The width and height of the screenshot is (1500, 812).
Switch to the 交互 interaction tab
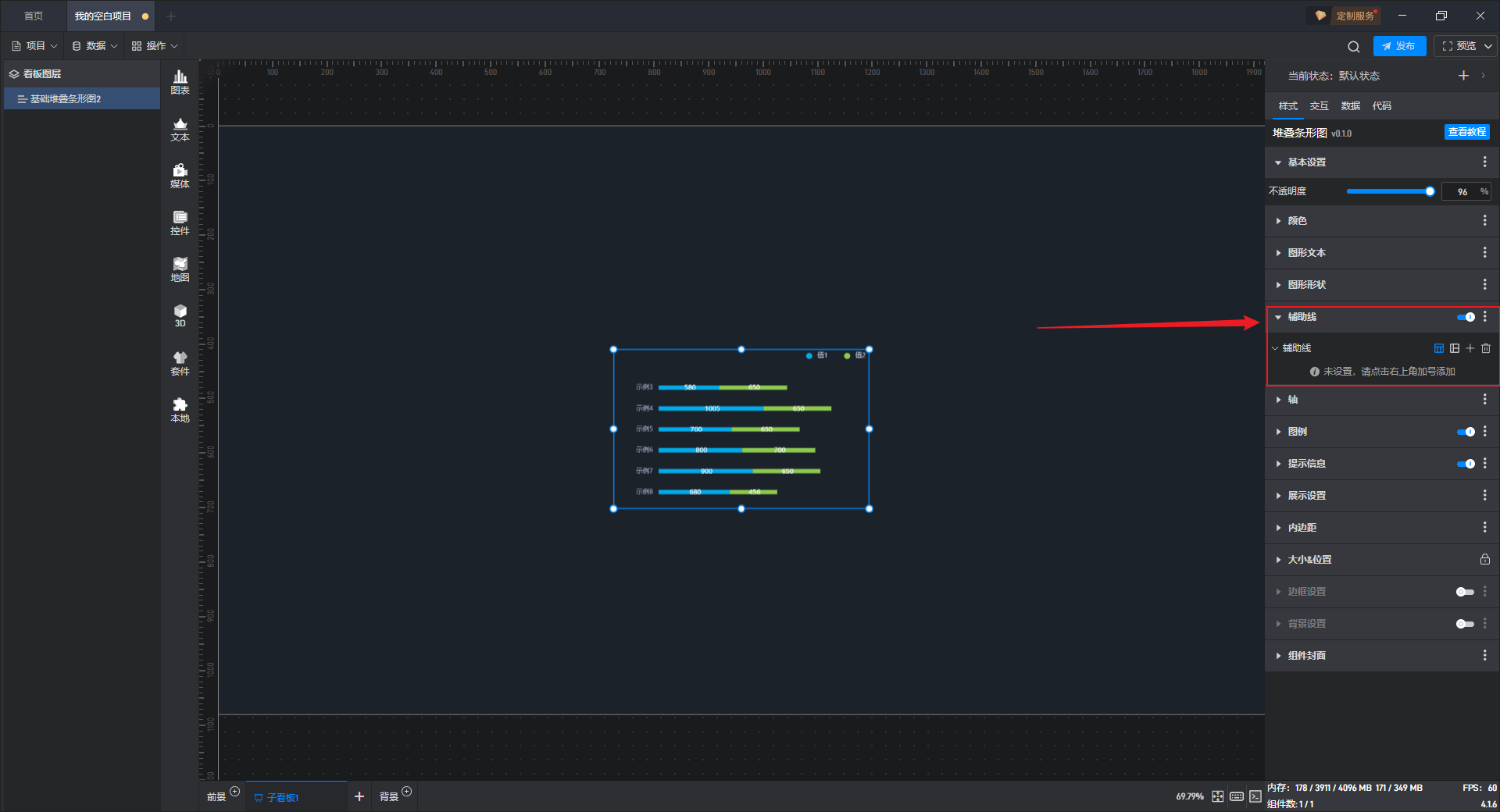(x=1319, y=106)
